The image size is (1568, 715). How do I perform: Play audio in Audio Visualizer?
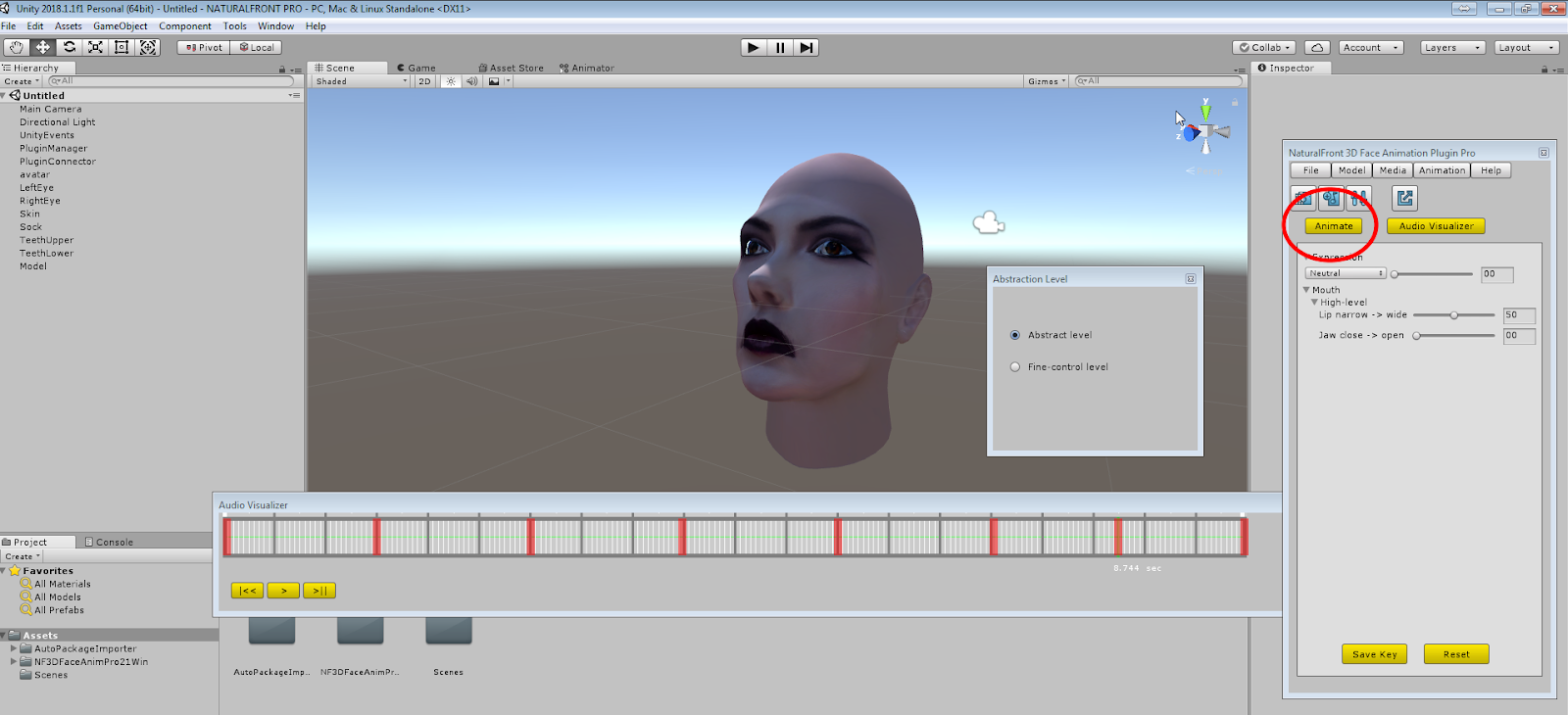click(283, 591)
